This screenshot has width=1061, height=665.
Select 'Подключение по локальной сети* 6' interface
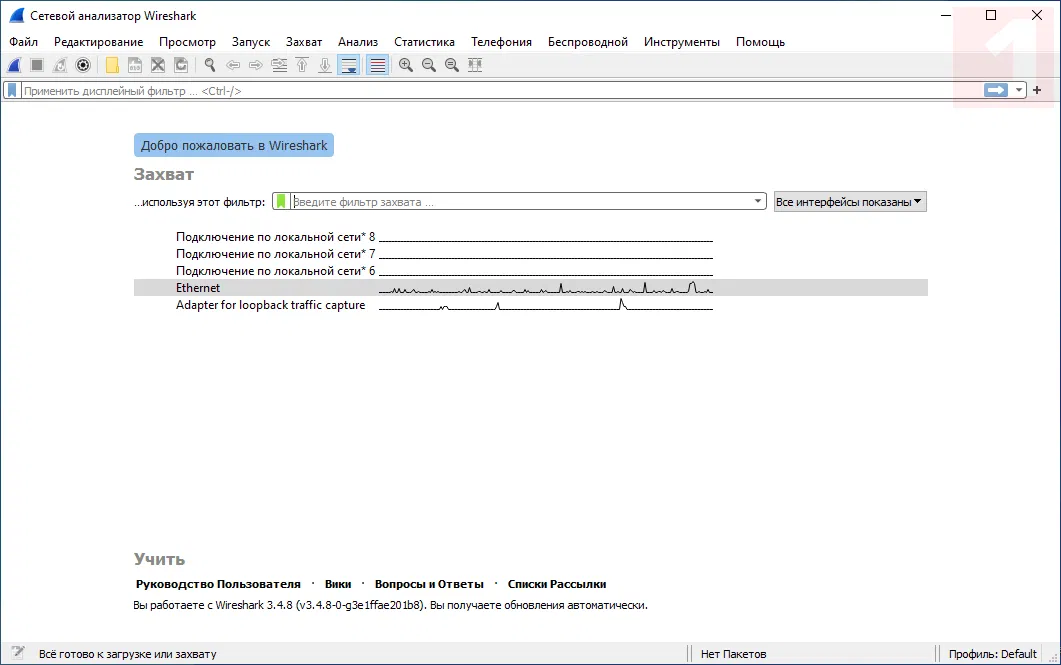530,271
